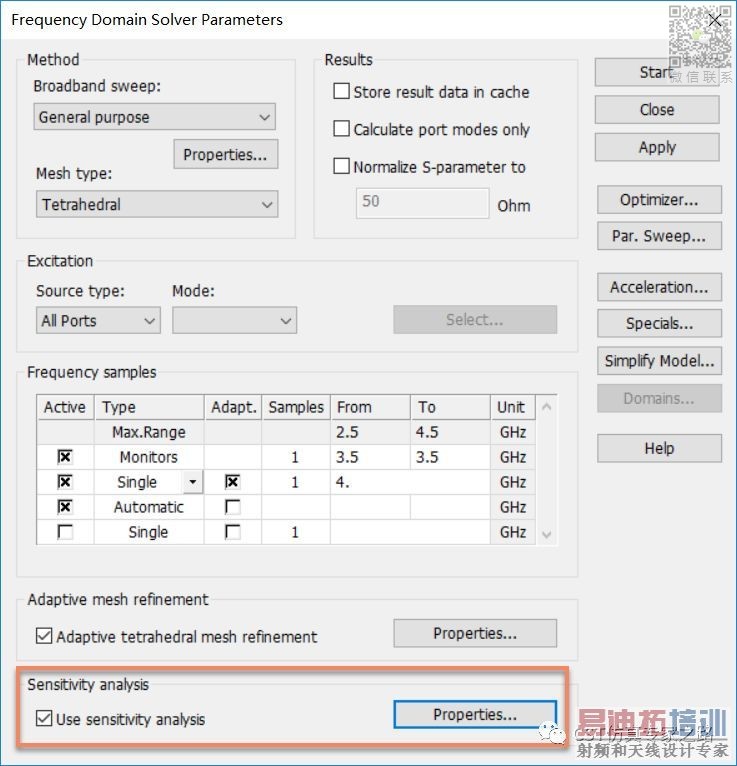Image resolution: width=737 pixels, height=766 pixels.
Task: Open Single type dropdown arrow in table
Action: pyautogui.click(x=193, y=482)
